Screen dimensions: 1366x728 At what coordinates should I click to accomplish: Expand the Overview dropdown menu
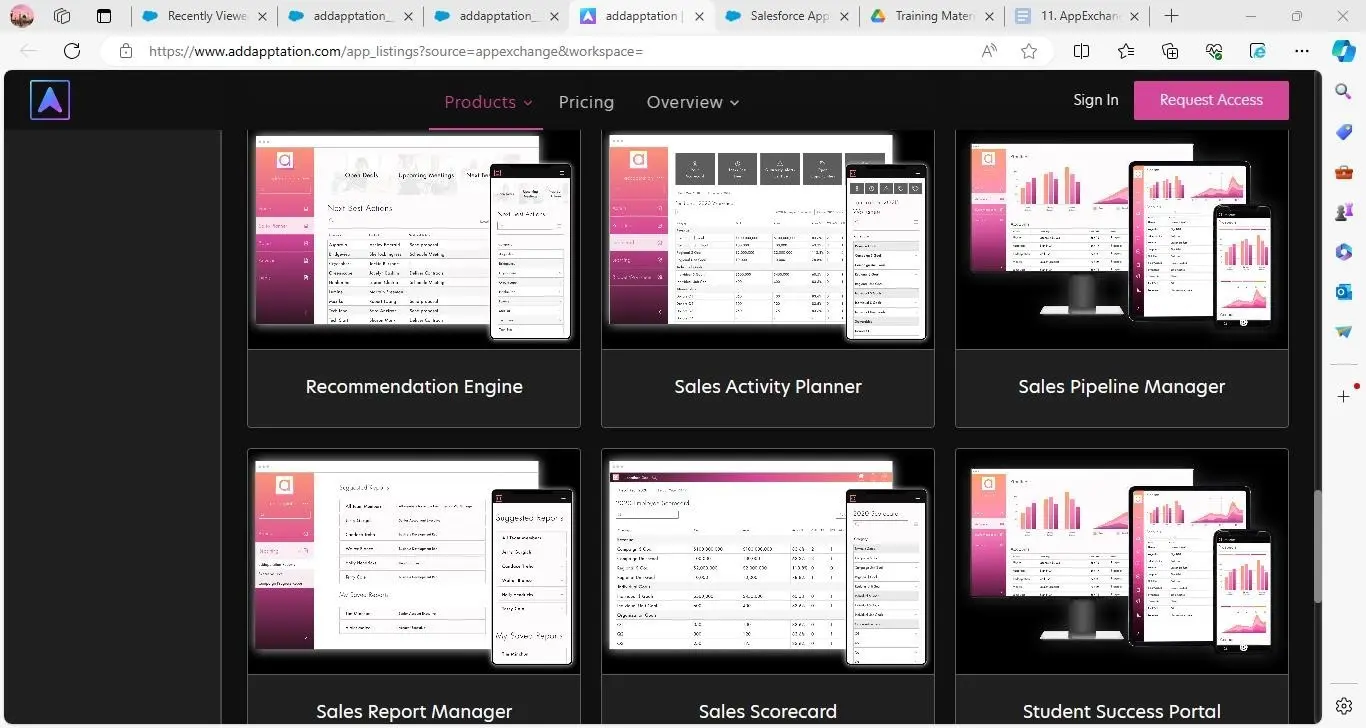[692, 102]
